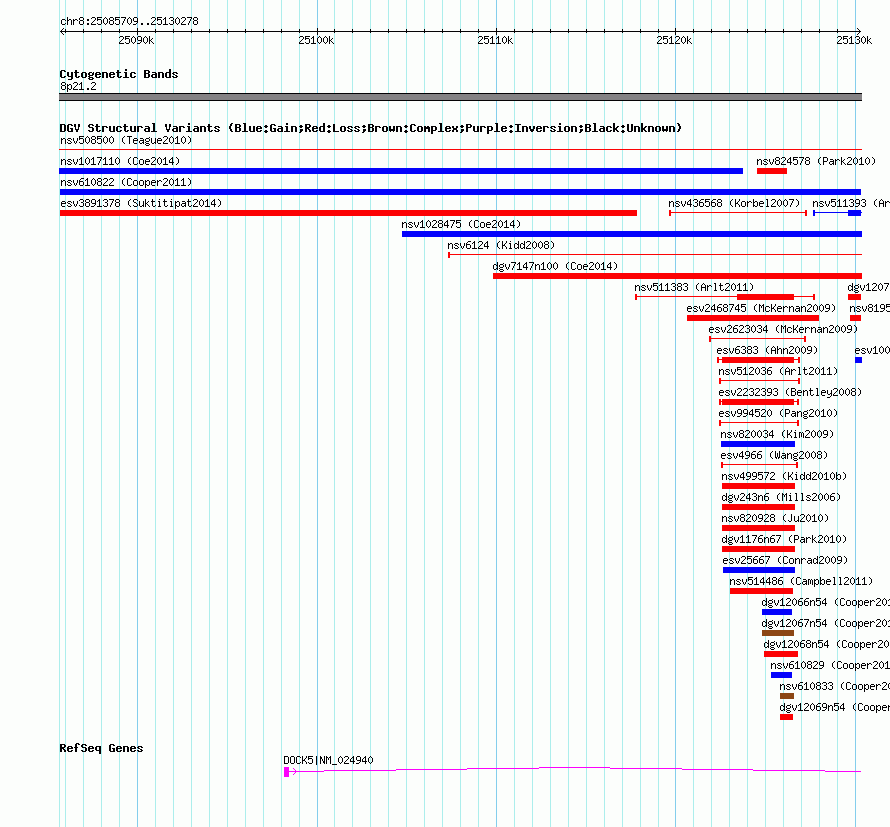Select the nsv610829 blue bar
Viewport: 890px width, 827px height.
(781, 675)
